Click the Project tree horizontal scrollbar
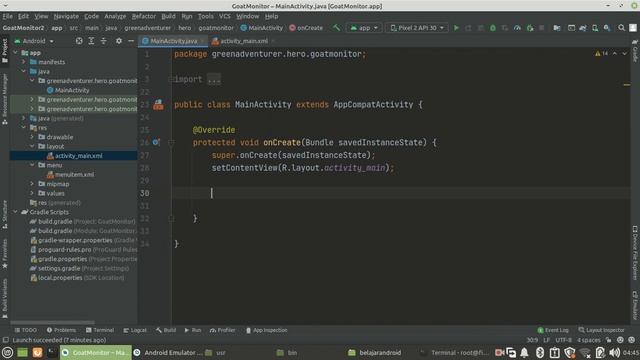640x360 pixels. click(52, 322)
